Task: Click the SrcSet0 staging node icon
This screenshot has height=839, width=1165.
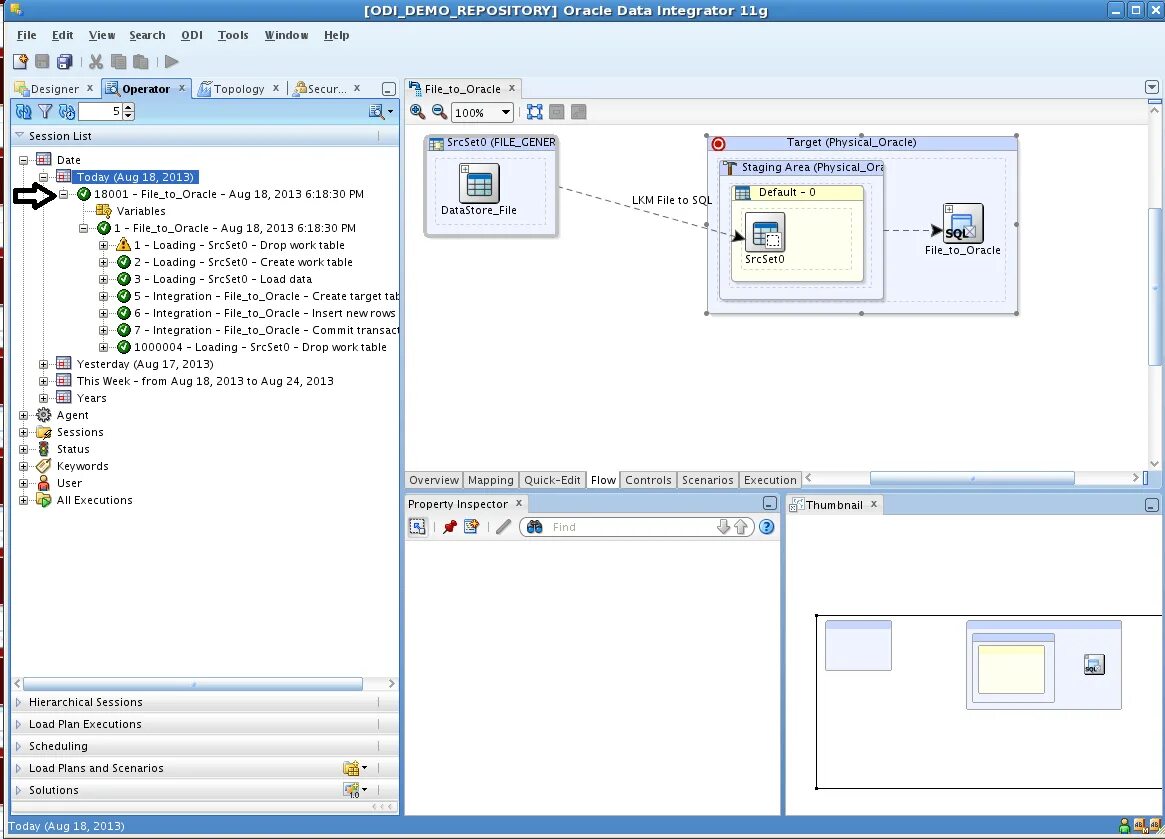Action: (x=765, y=233)
